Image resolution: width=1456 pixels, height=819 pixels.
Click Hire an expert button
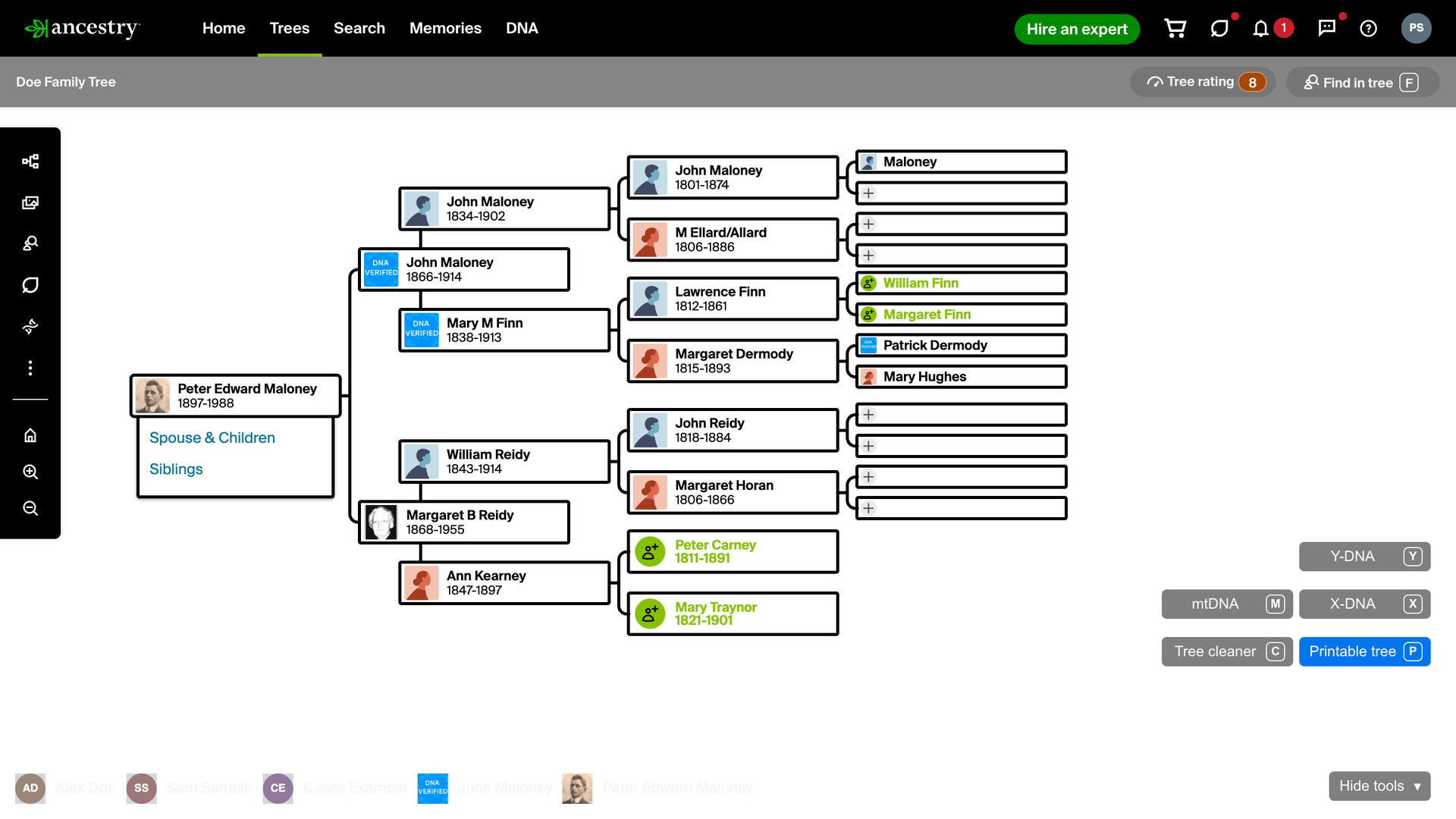1077,29
